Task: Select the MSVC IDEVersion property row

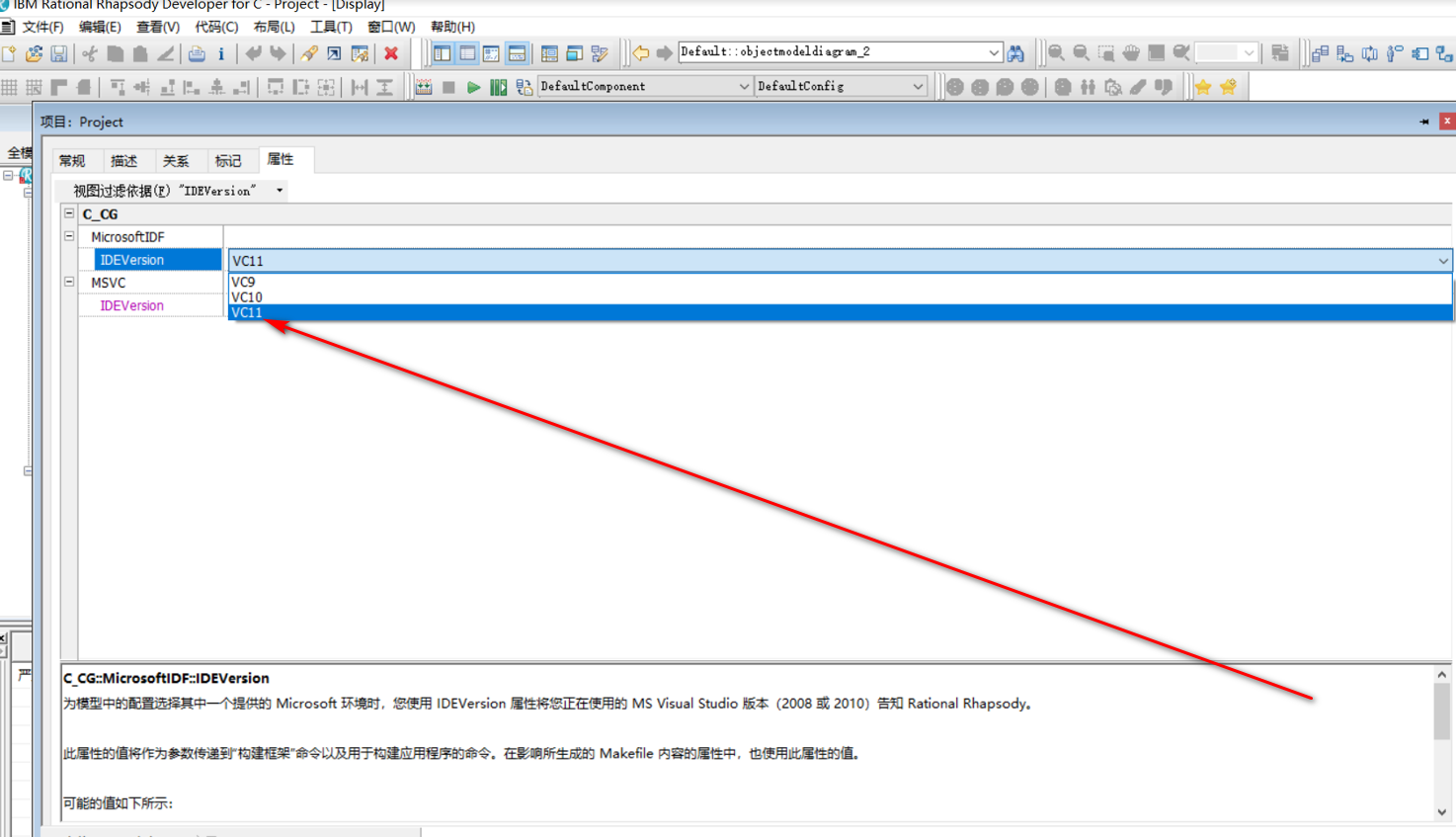Action: click(131, 305)
